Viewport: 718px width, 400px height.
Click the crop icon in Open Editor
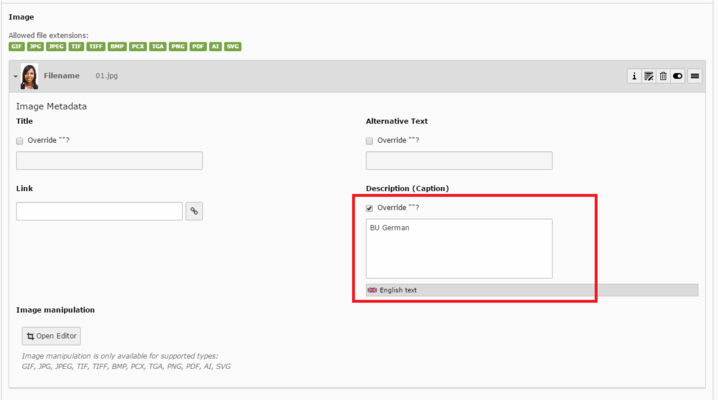coord(30,336)
